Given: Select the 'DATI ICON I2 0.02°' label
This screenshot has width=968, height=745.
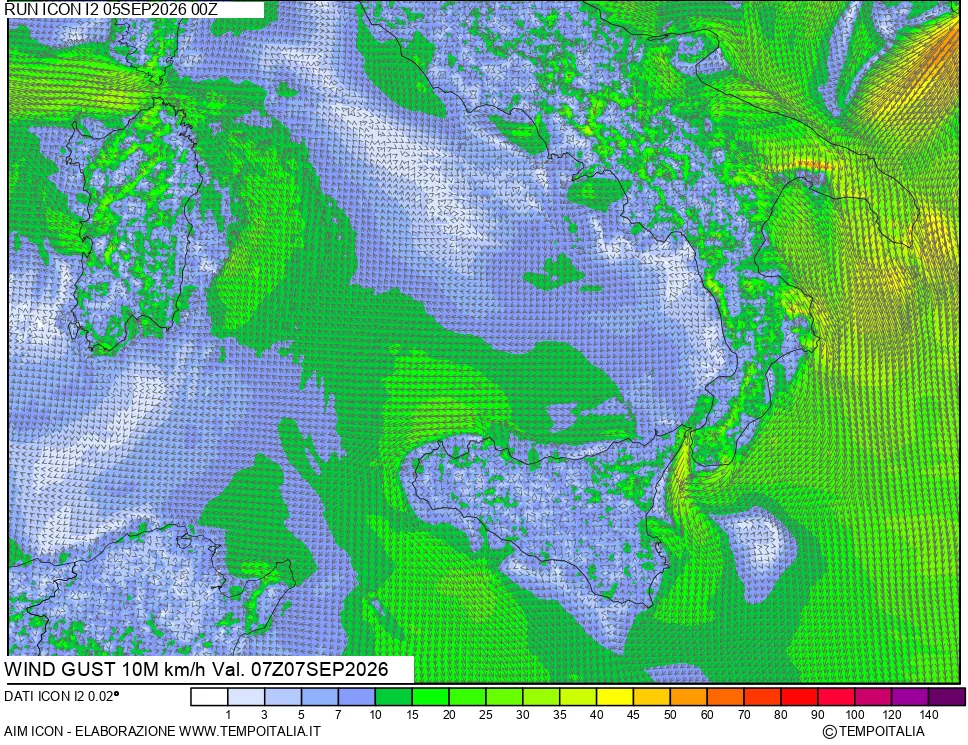Looking at the screenshot, I should [62, 696].
